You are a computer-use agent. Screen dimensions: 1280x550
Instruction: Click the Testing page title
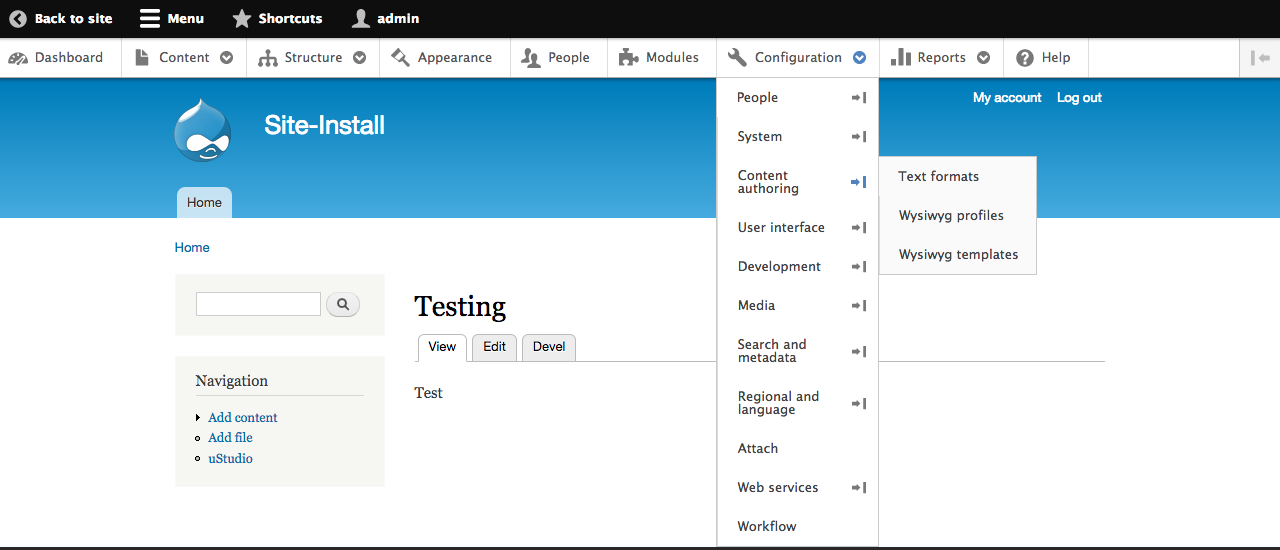tap(460, 306)
